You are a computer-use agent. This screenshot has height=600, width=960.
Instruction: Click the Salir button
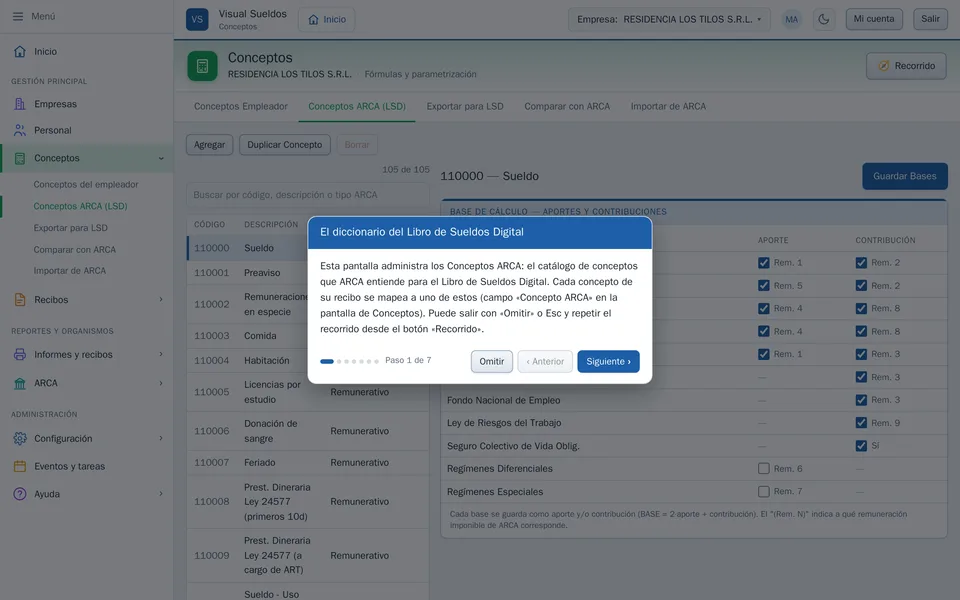point(930,19)
